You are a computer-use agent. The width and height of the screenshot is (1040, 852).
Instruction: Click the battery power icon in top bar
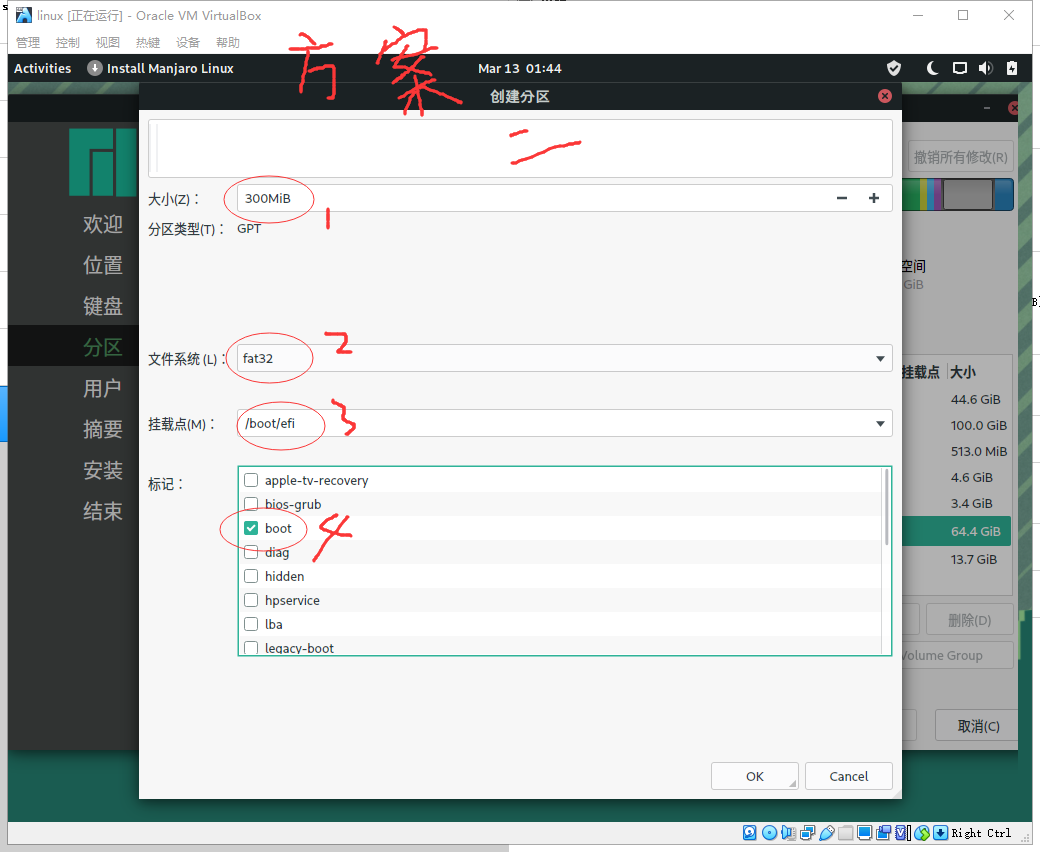tap(1011, 68)
